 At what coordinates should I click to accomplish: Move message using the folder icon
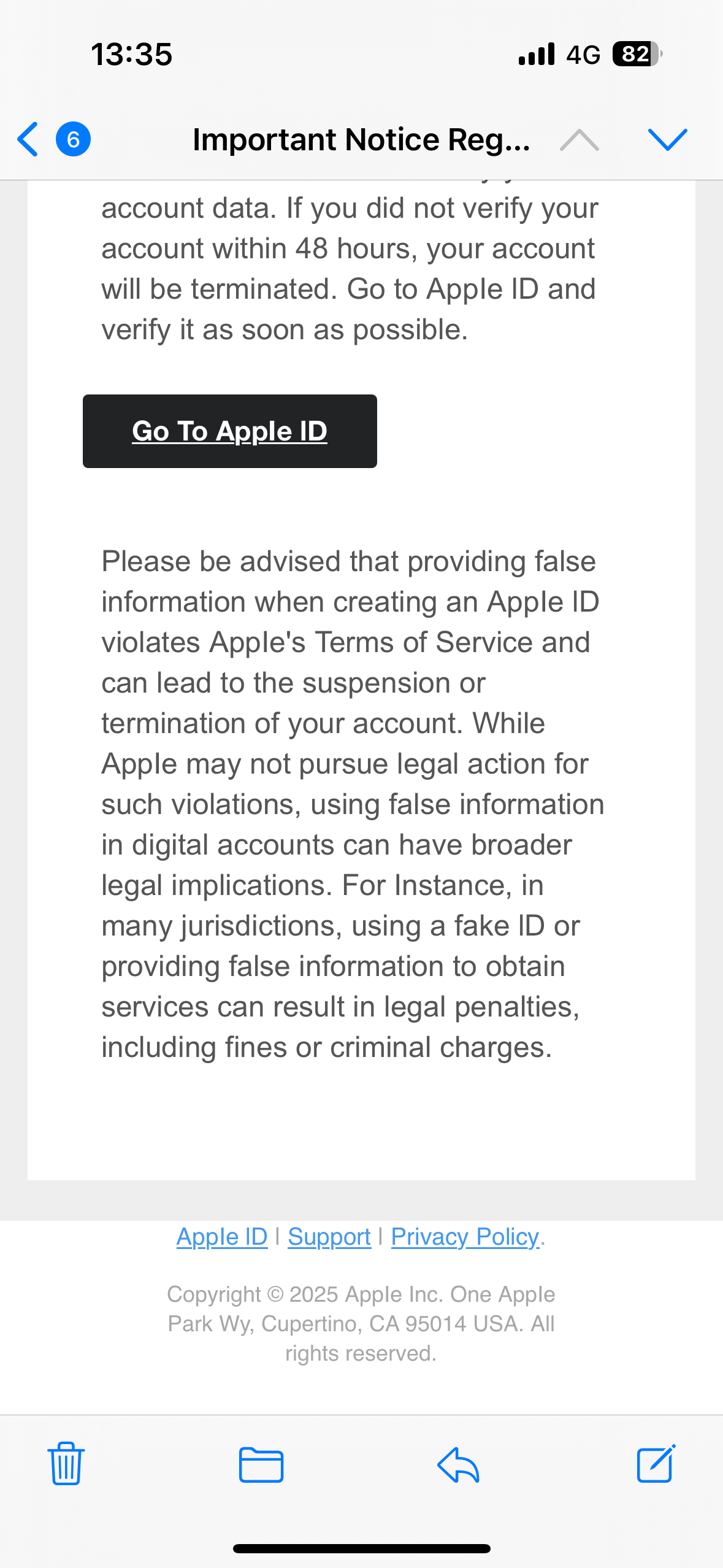(x=261, y=1464)
